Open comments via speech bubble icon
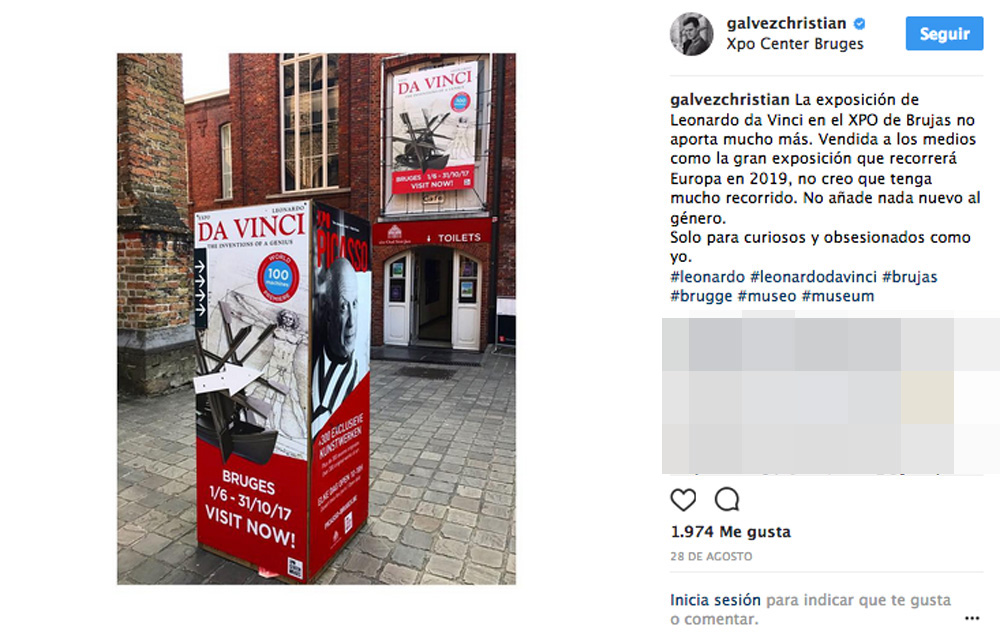 tap(727, 499)
